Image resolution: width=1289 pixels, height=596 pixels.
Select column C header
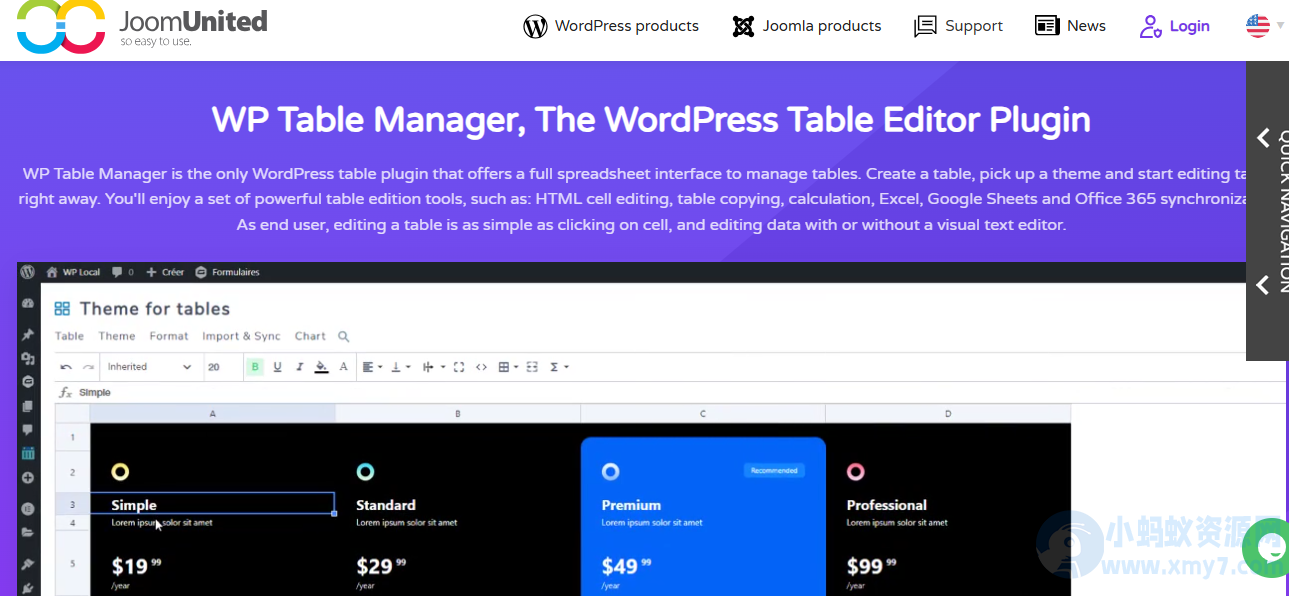tap(703, 413)
